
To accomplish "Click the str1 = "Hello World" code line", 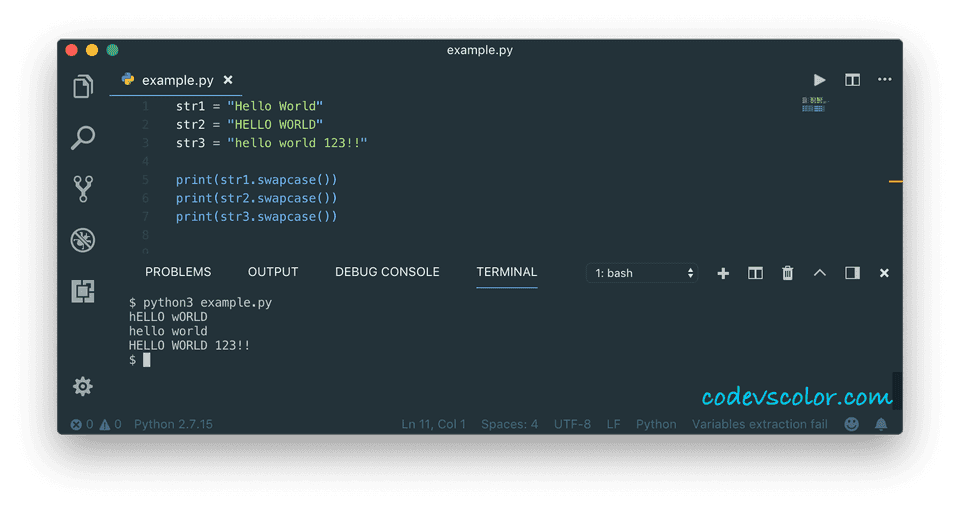I will tap(249, 106).
